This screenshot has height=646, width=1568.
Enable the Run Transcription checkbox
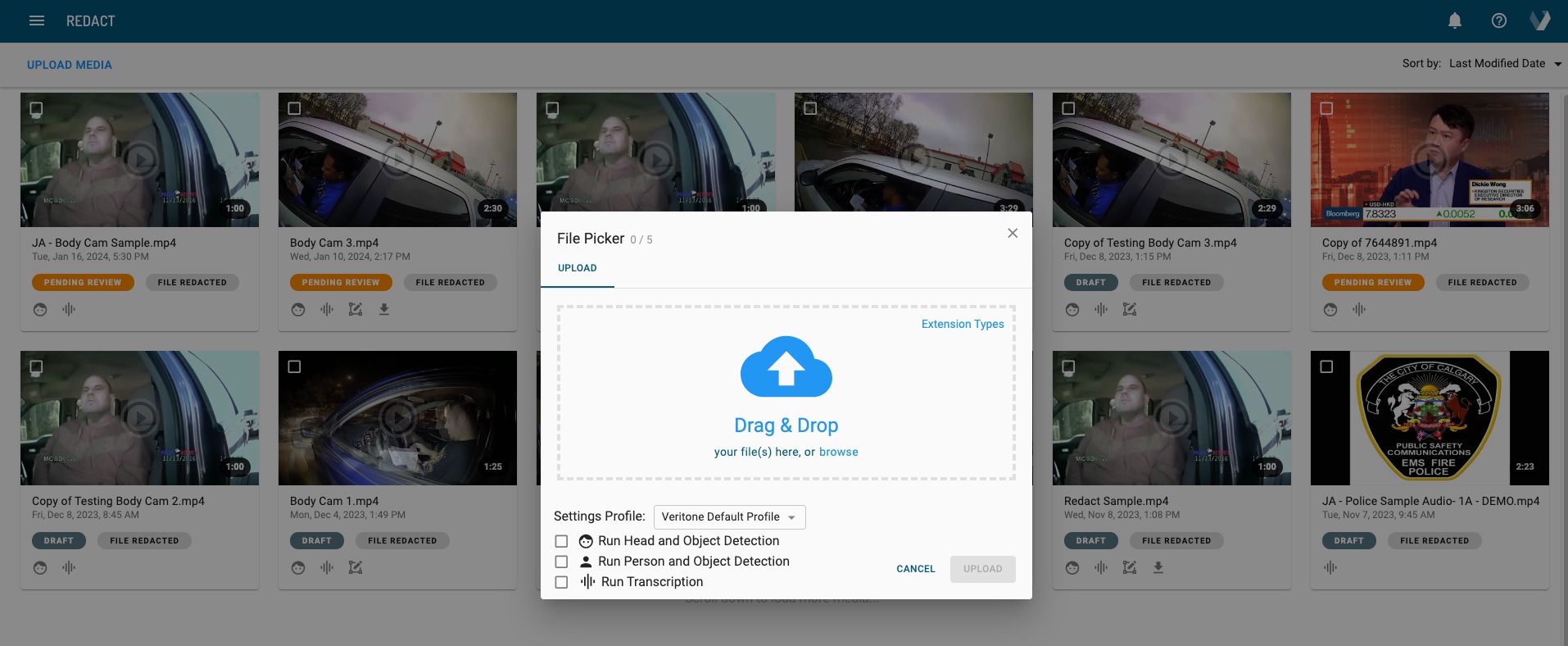[x=561, y=582]
